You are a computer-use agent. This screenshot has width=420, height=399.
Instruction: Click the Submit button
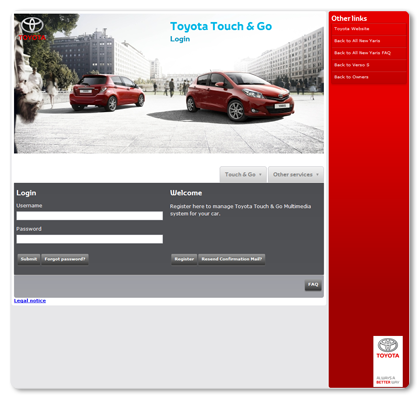pos(29,259)
